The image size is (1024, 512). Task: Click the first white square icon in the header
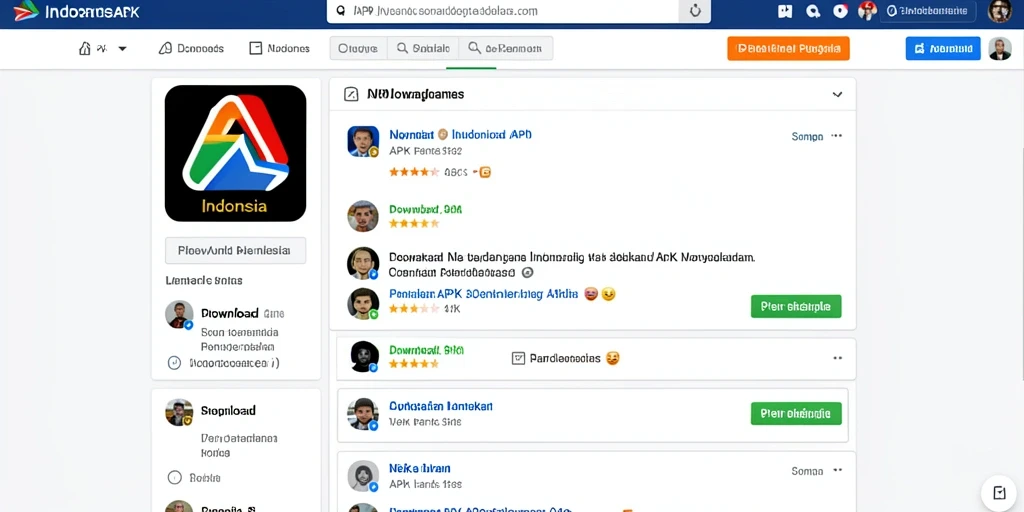click(x=785, y=11)
